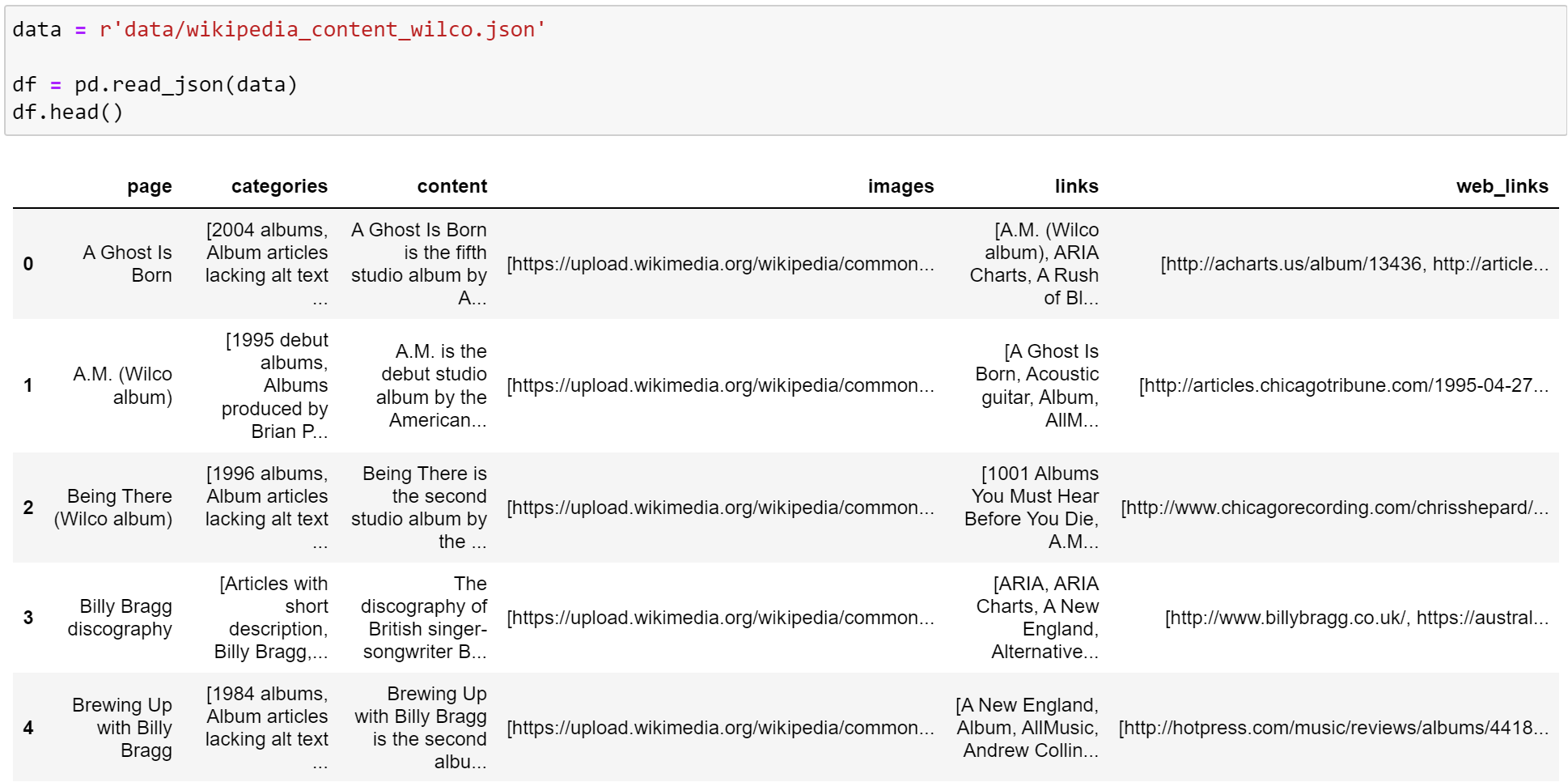Click links cell '[A New England, Album, AllMusic'
The image size is (1568, 782).
tap(1027, 728)
